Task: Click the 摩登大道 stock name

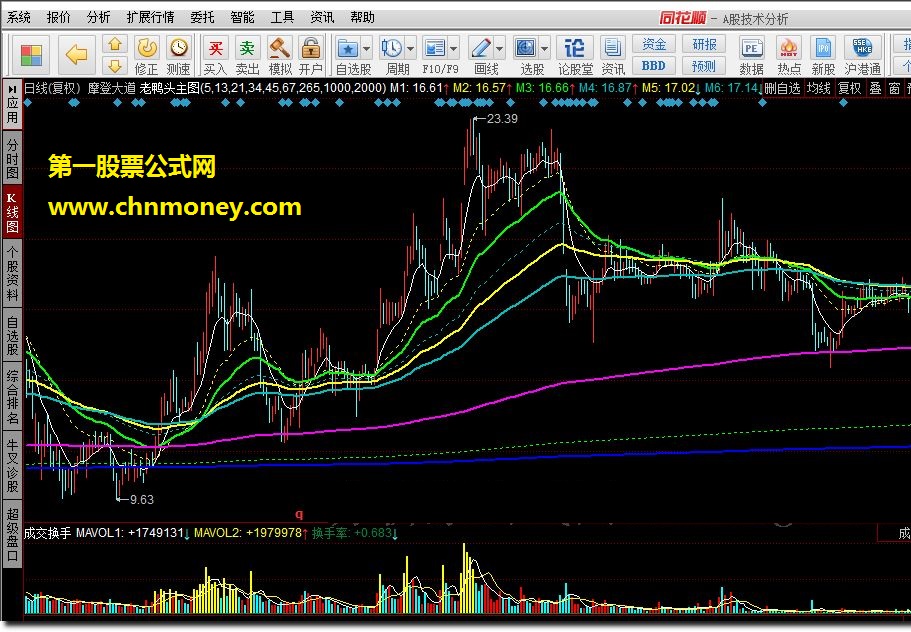Action: (x=111, y=89)
